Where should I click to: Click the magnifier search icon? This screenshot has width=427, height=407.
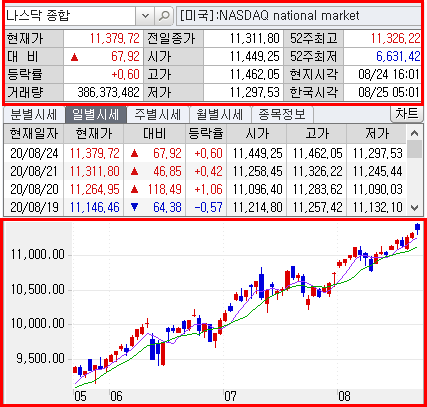pos(164,16)
